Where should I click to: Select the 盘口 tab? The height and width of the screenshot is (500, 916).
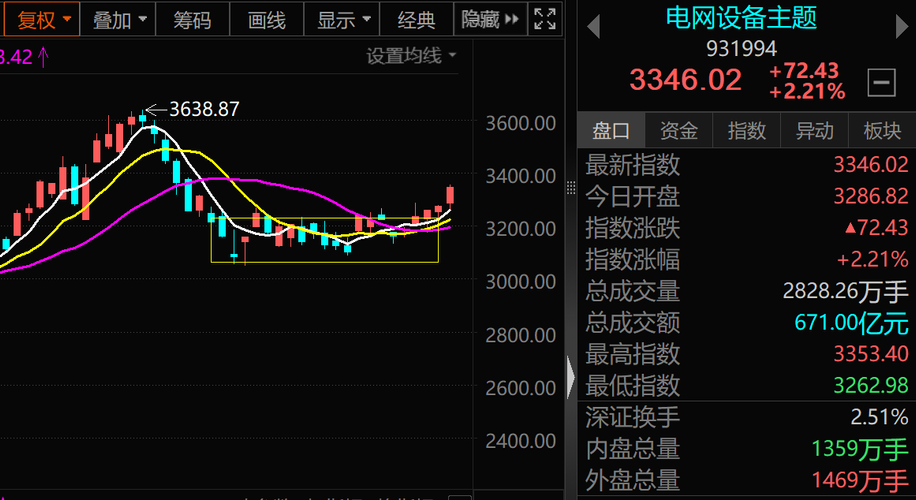pyautogui.click(x=611, y=131)
